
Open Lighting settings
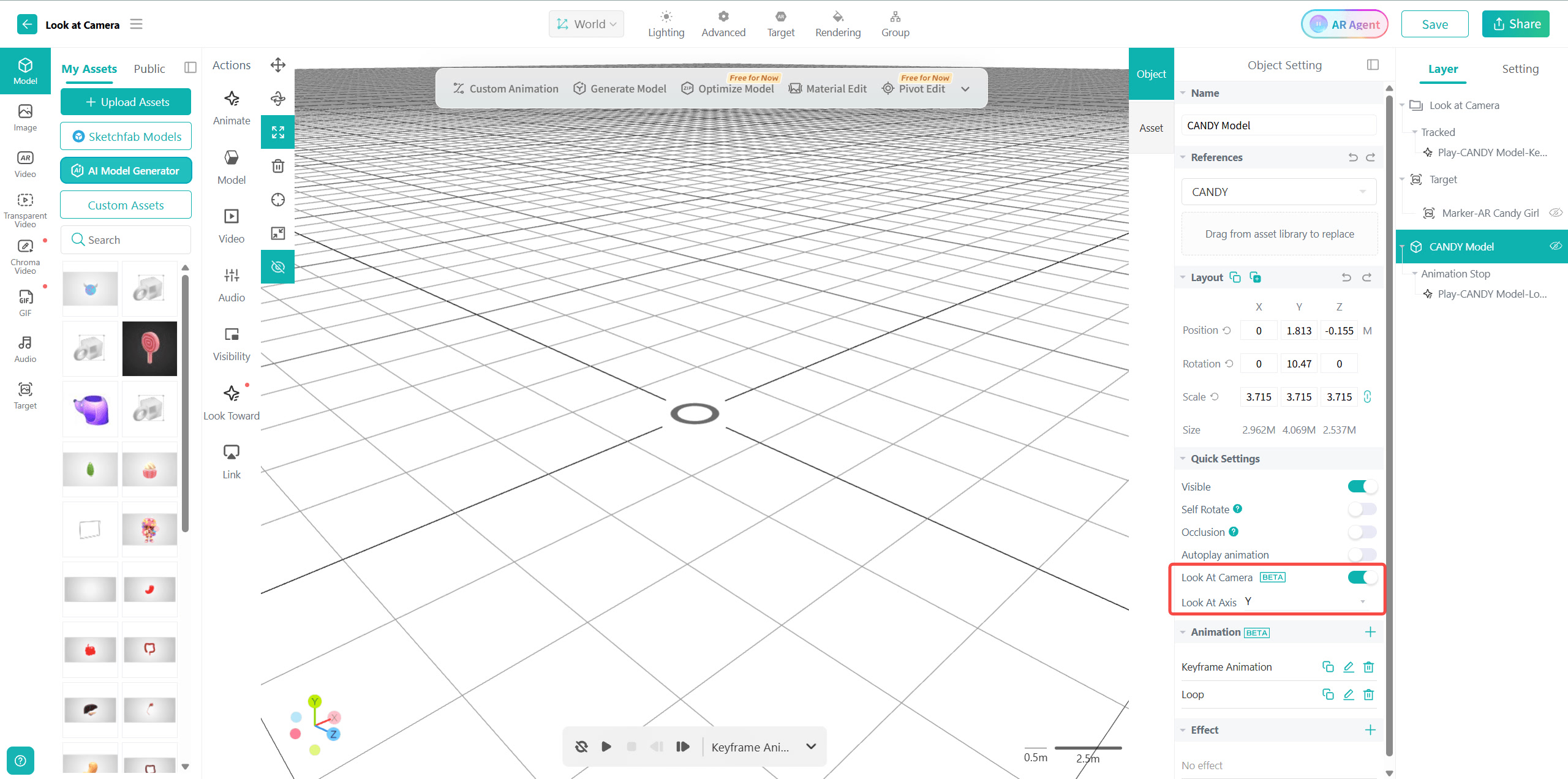[x=666, y=24]
